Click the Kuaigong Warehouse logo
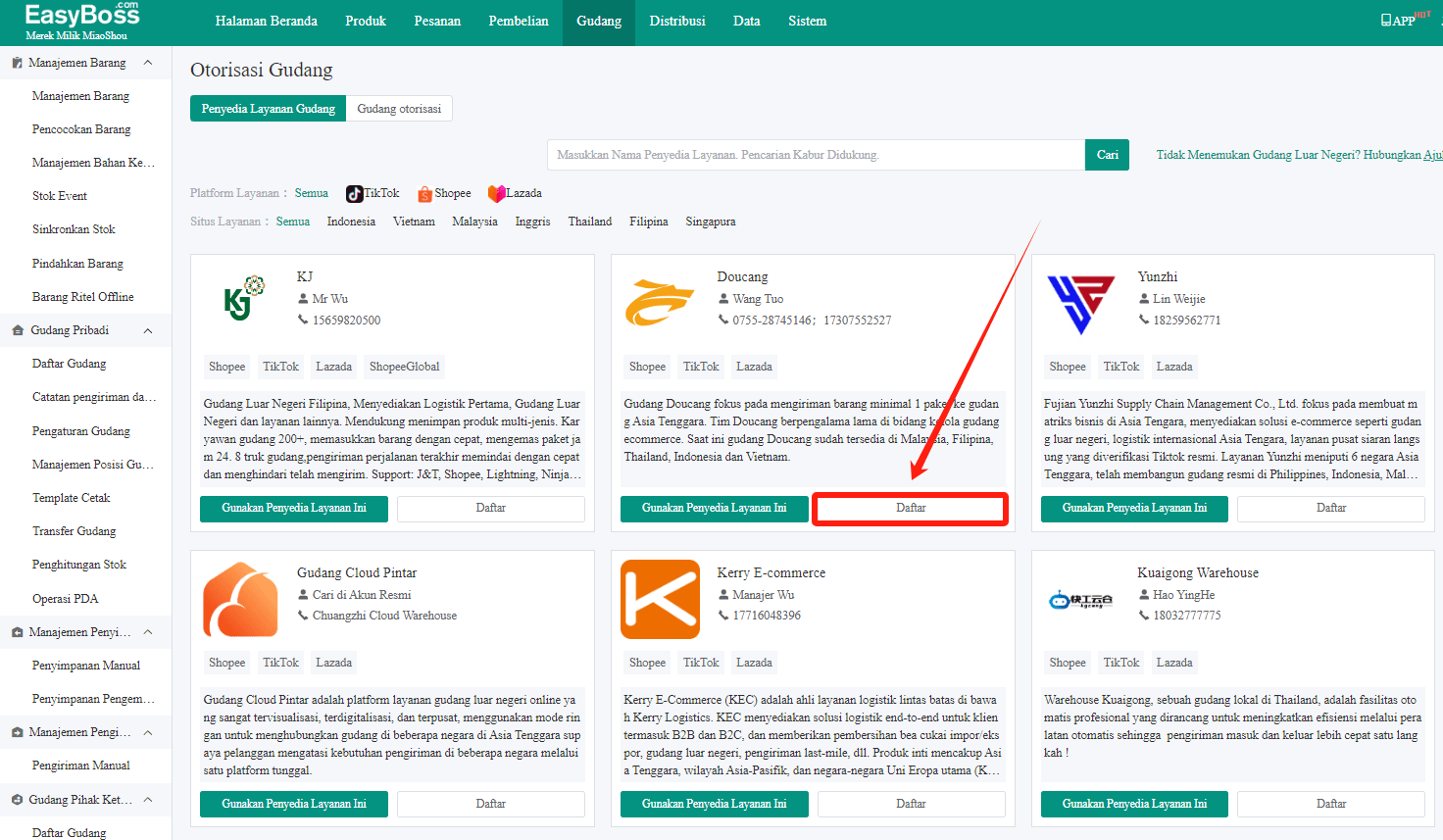This screenshot has height=840, width=1443. point(1080,600)
